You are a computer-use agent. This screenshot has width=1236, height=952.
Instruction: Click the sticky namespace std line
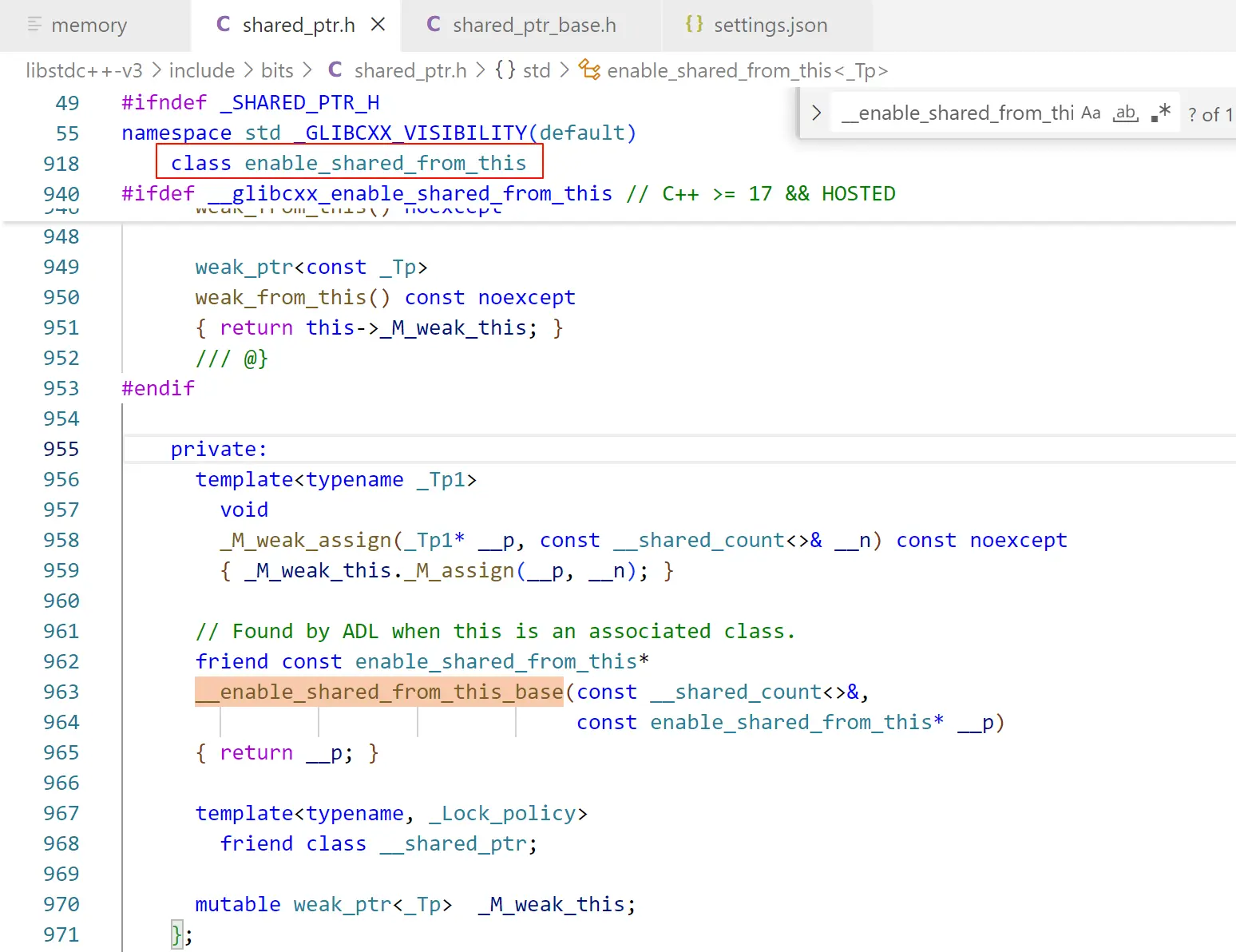[378, 133]
